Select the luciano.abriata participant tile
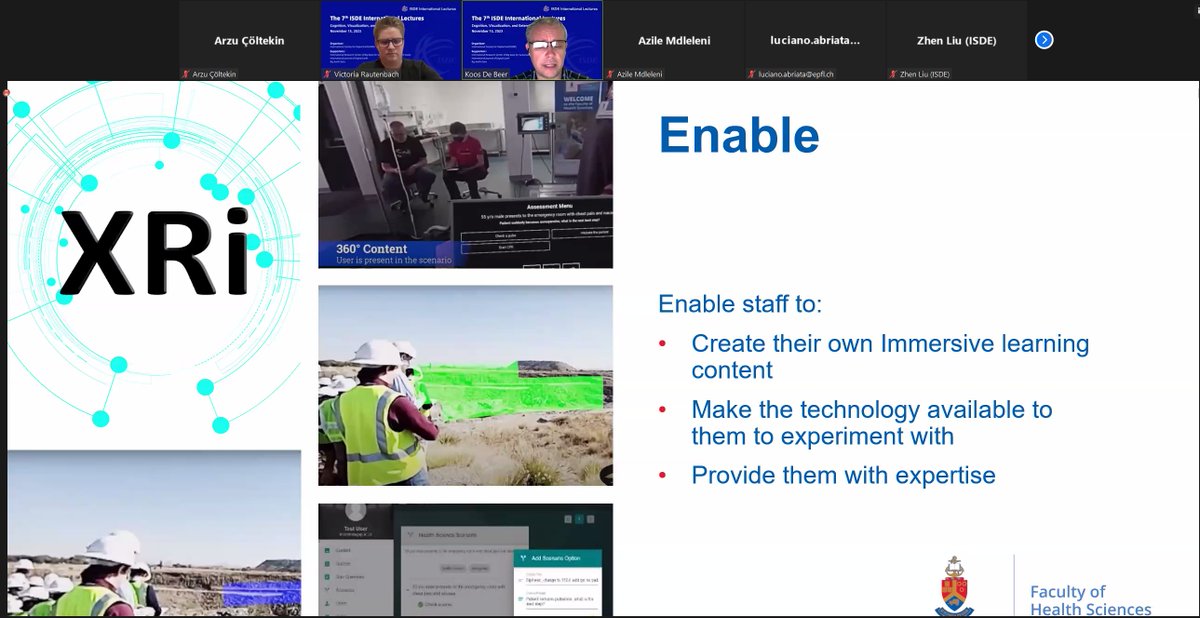The image size is (1200, 618). tap(815, 40)
